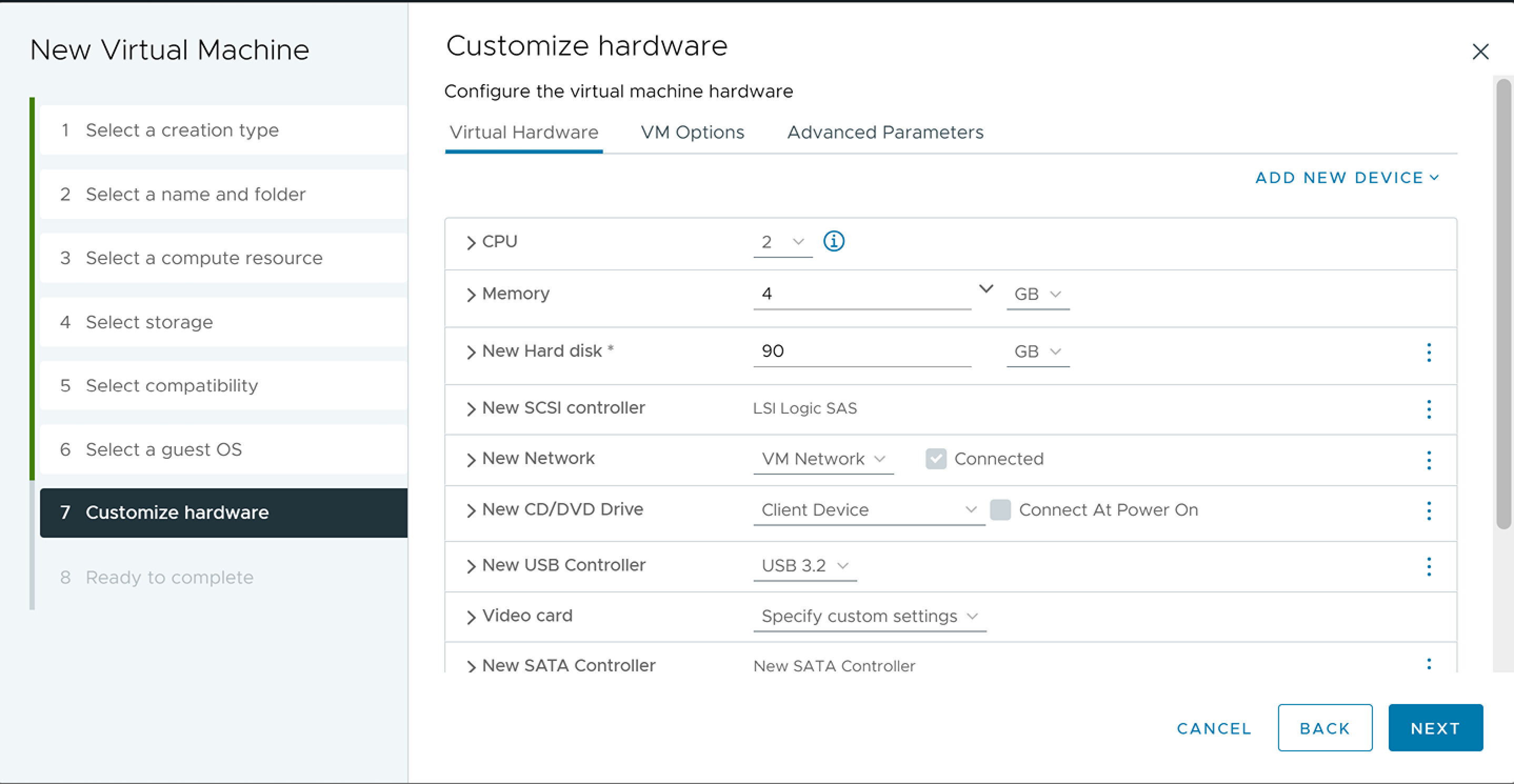Open the New Network actions menu

click(1429, 460)
